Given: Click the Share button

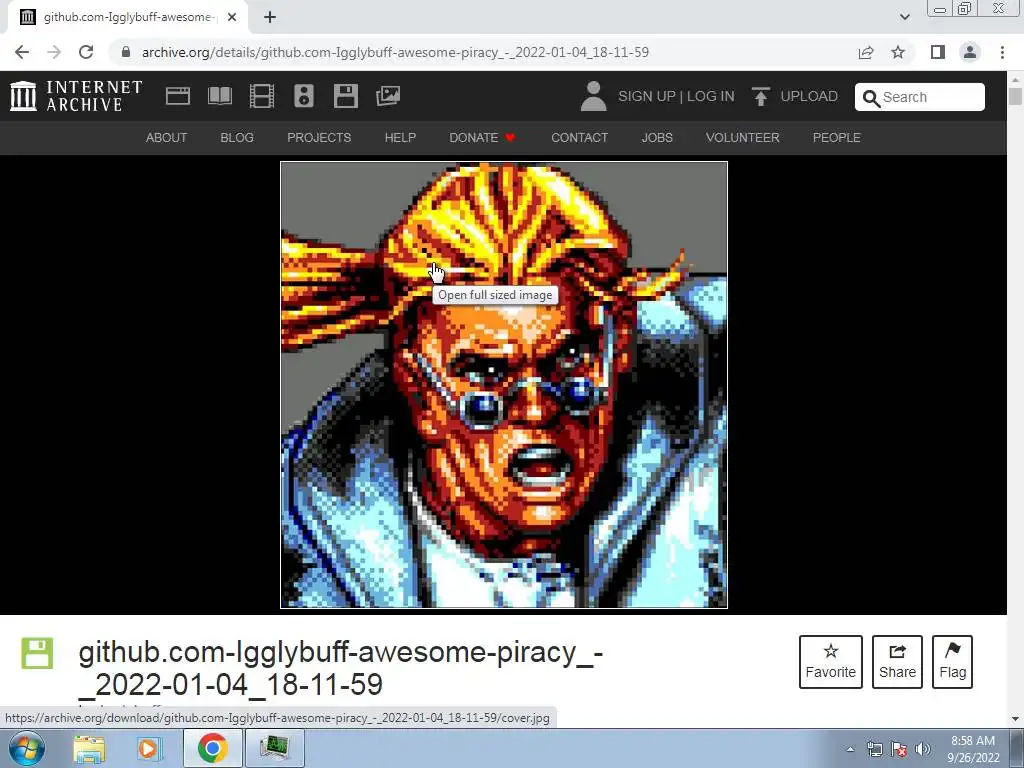Looking at the screenshot, I should click(x=897, y=662).
